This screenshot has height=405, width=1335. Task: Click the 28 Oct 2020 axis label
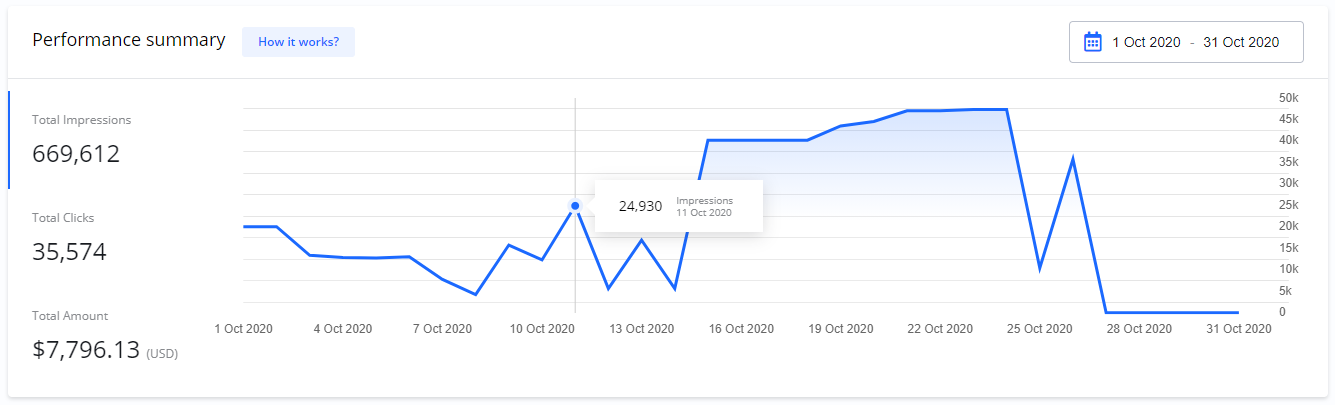pos(1138,329)
